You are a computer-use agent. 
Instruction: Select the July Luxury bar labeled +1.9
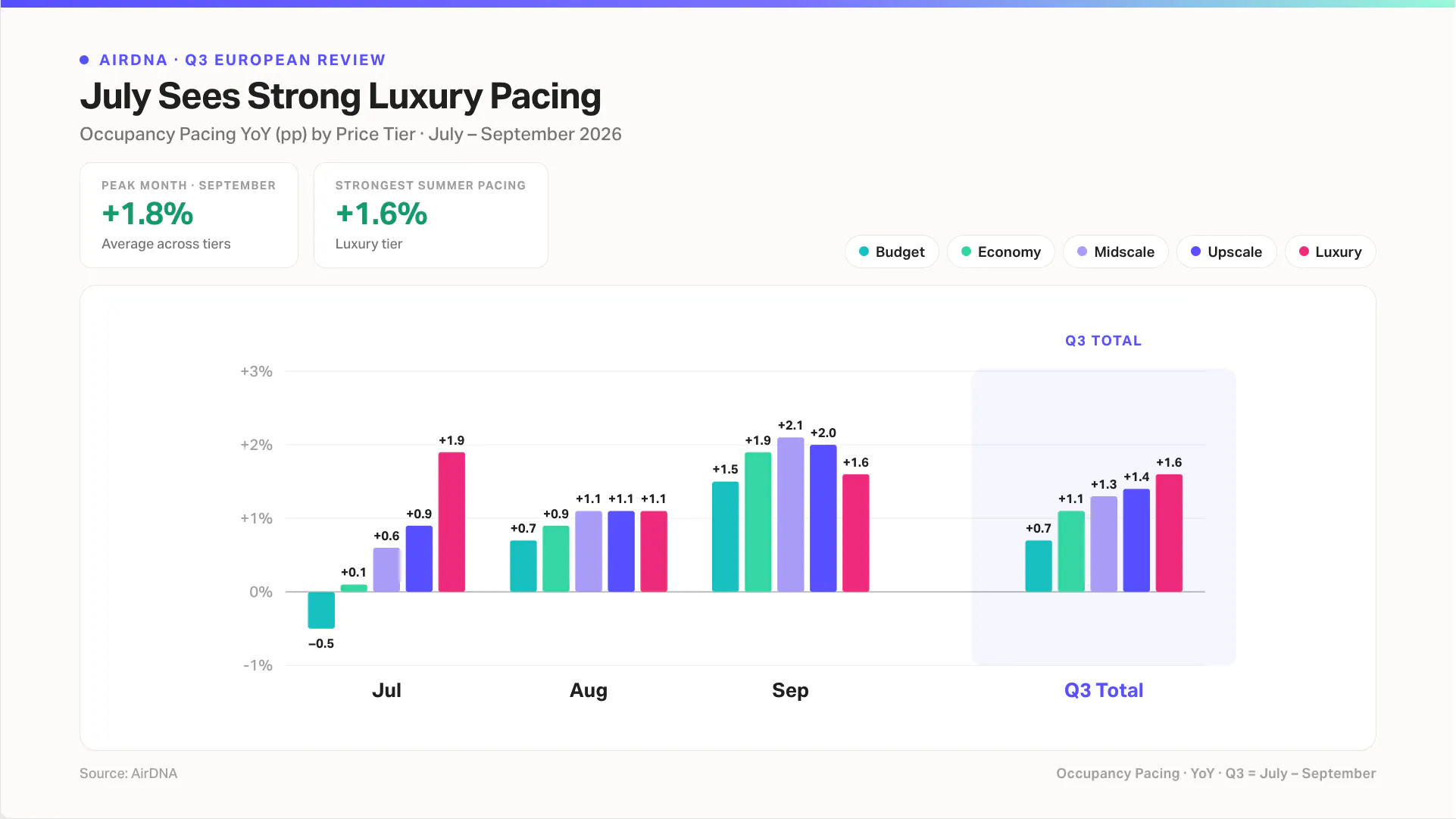[x=451, y=522]
